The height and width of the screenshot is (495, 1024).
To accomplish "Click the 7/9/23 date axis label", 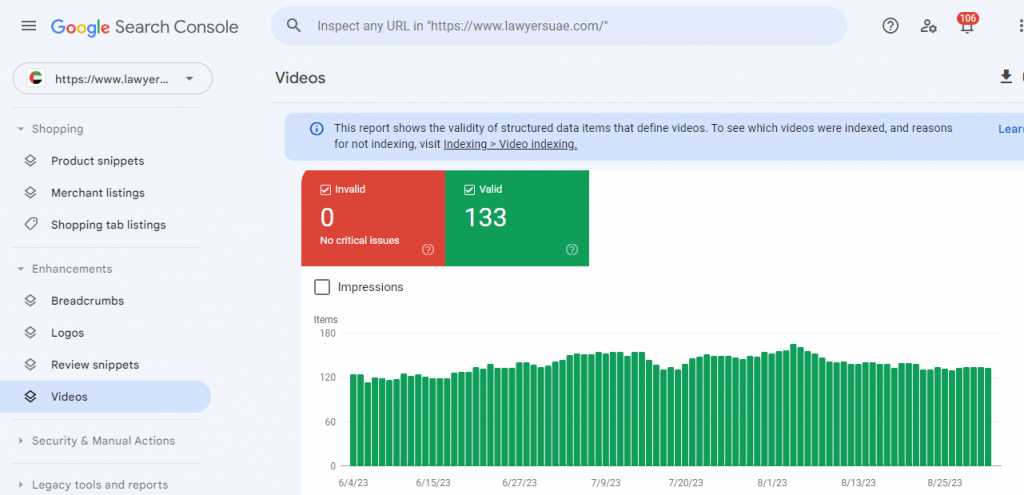I will (607, 483).
